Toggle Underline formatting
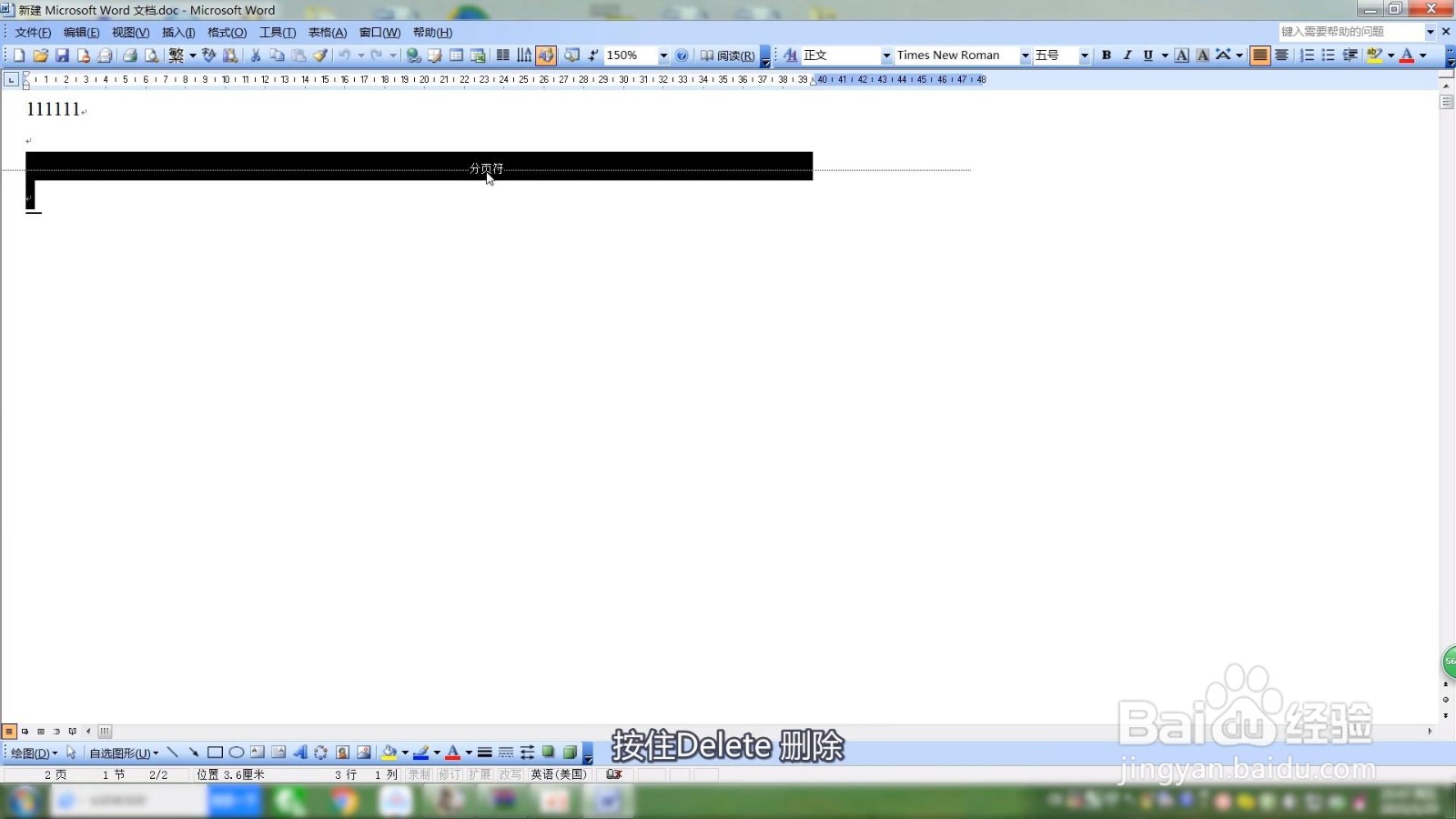Image resolution: width=1456 pixels, height=819 pixels. click(1148, 56)
